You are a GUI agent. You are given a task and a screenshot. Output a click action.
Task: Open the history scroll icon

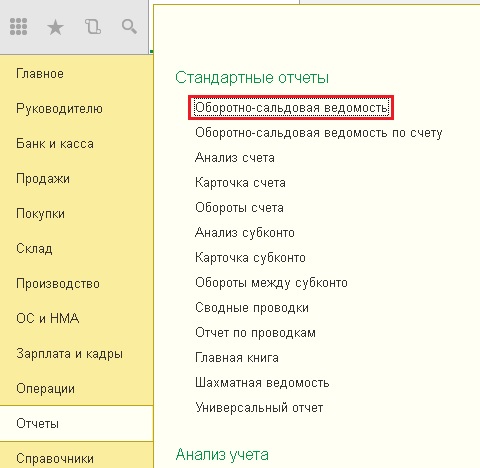pos(93,26)
